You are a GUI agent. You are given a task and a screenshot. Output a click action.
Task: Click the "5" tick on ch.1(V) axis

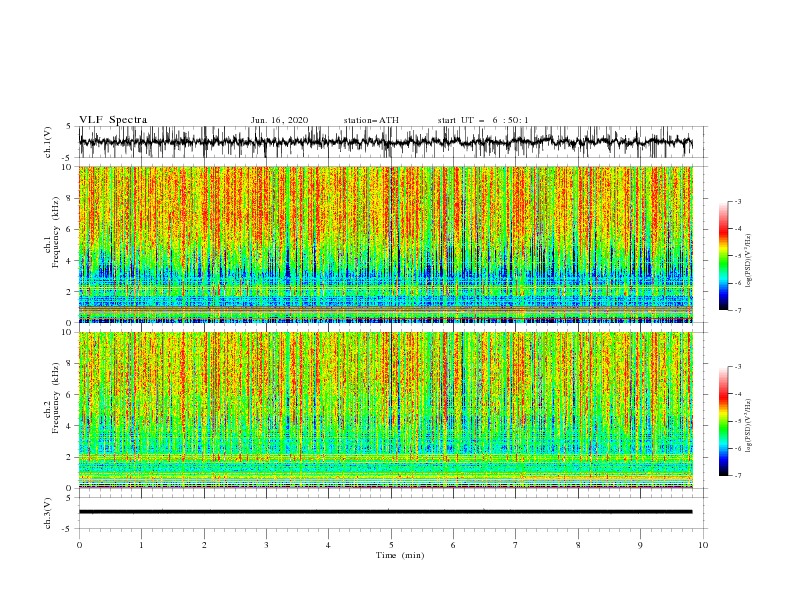(x=69, y=127)
